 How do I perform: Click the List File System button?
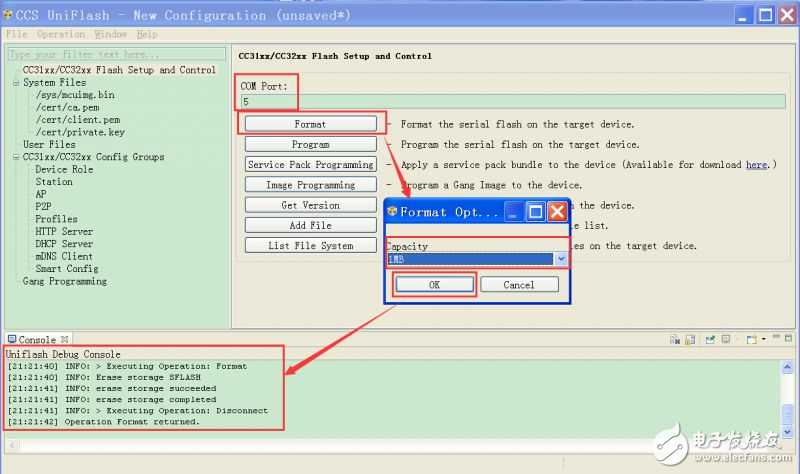tap(310, 246)
